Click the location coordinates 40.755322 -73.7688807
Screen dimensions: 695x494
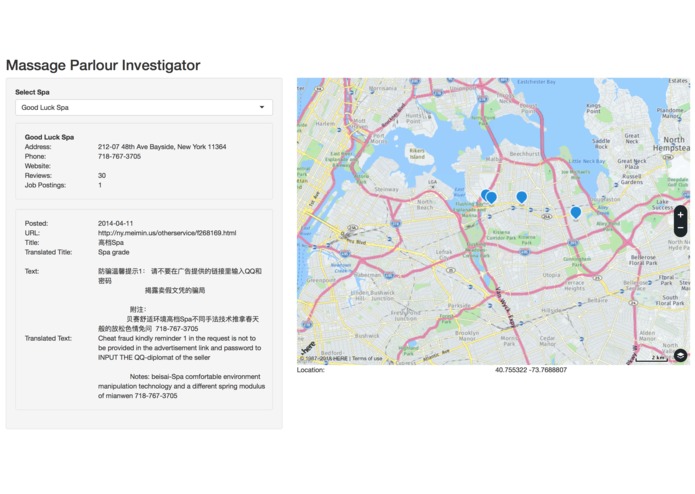[x=531, y=370]
